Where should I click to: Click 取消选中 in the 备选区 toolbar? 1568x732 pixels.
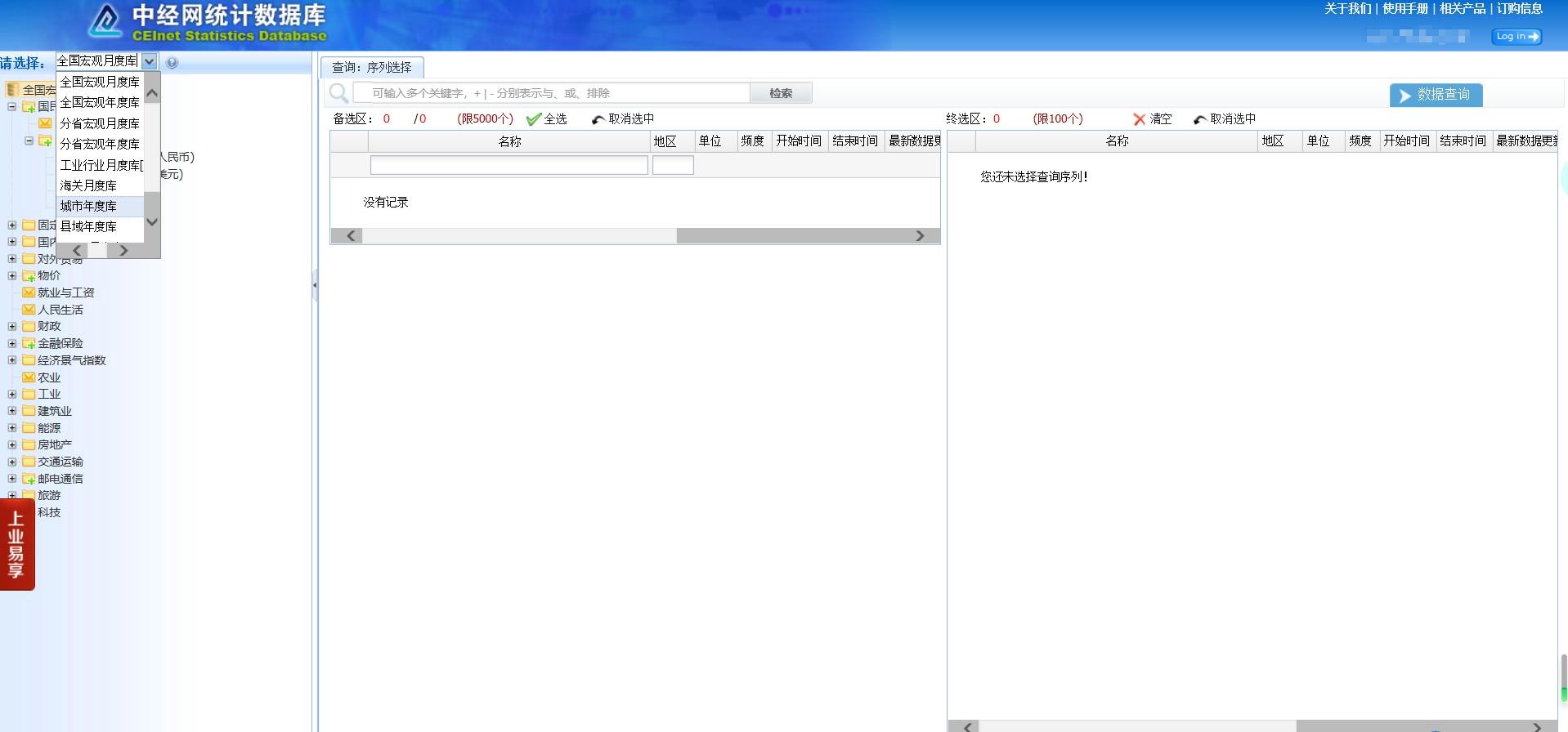coord(623,119)
